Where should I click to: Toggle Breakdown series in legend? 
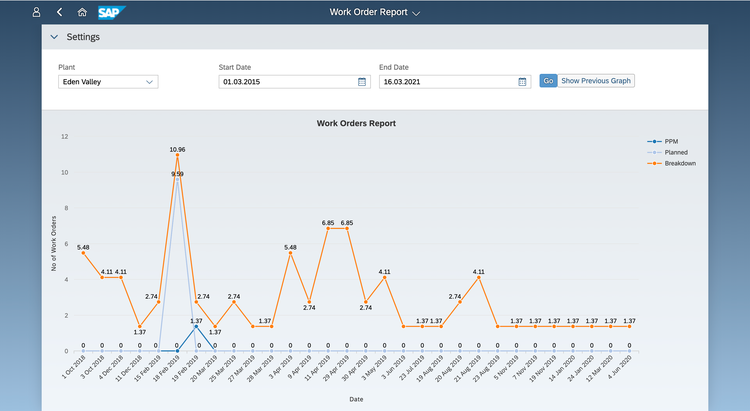pyautogui.click(x=672, y=164)
